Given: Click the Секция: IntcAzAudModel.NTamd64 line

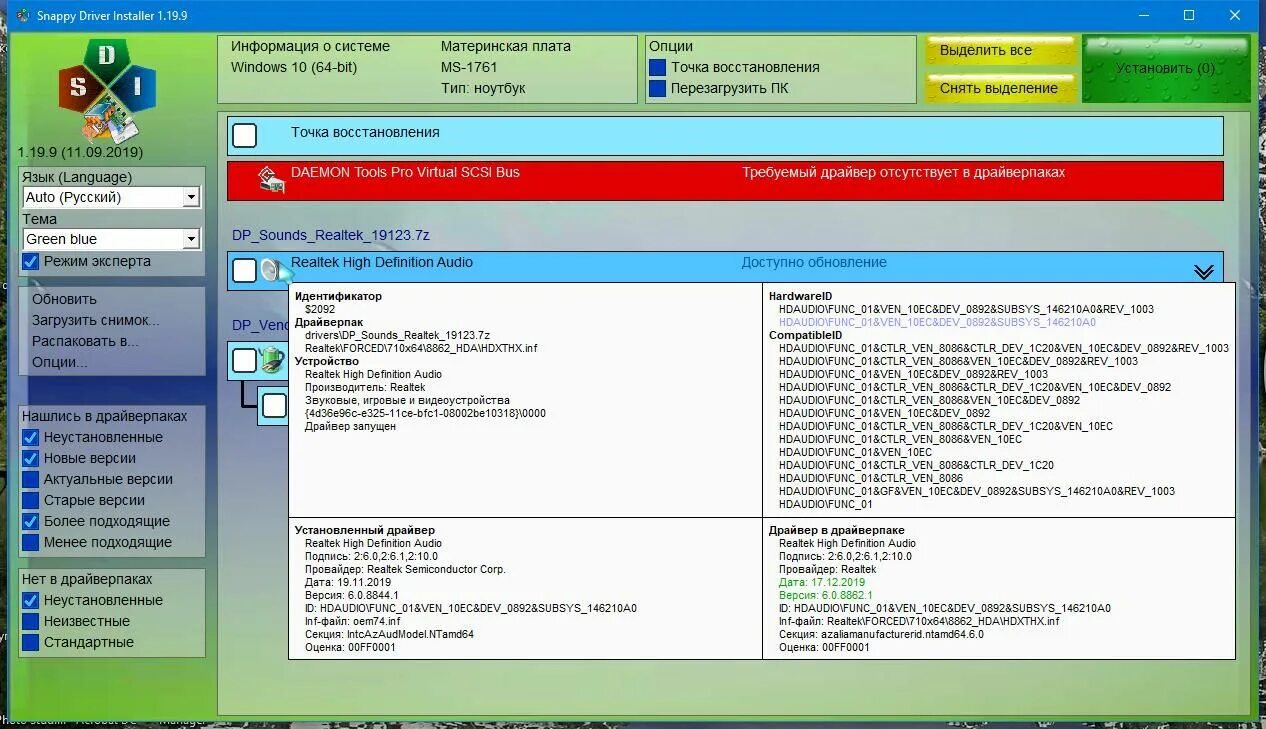Looking at the screenshot, I should pos(389,634).
